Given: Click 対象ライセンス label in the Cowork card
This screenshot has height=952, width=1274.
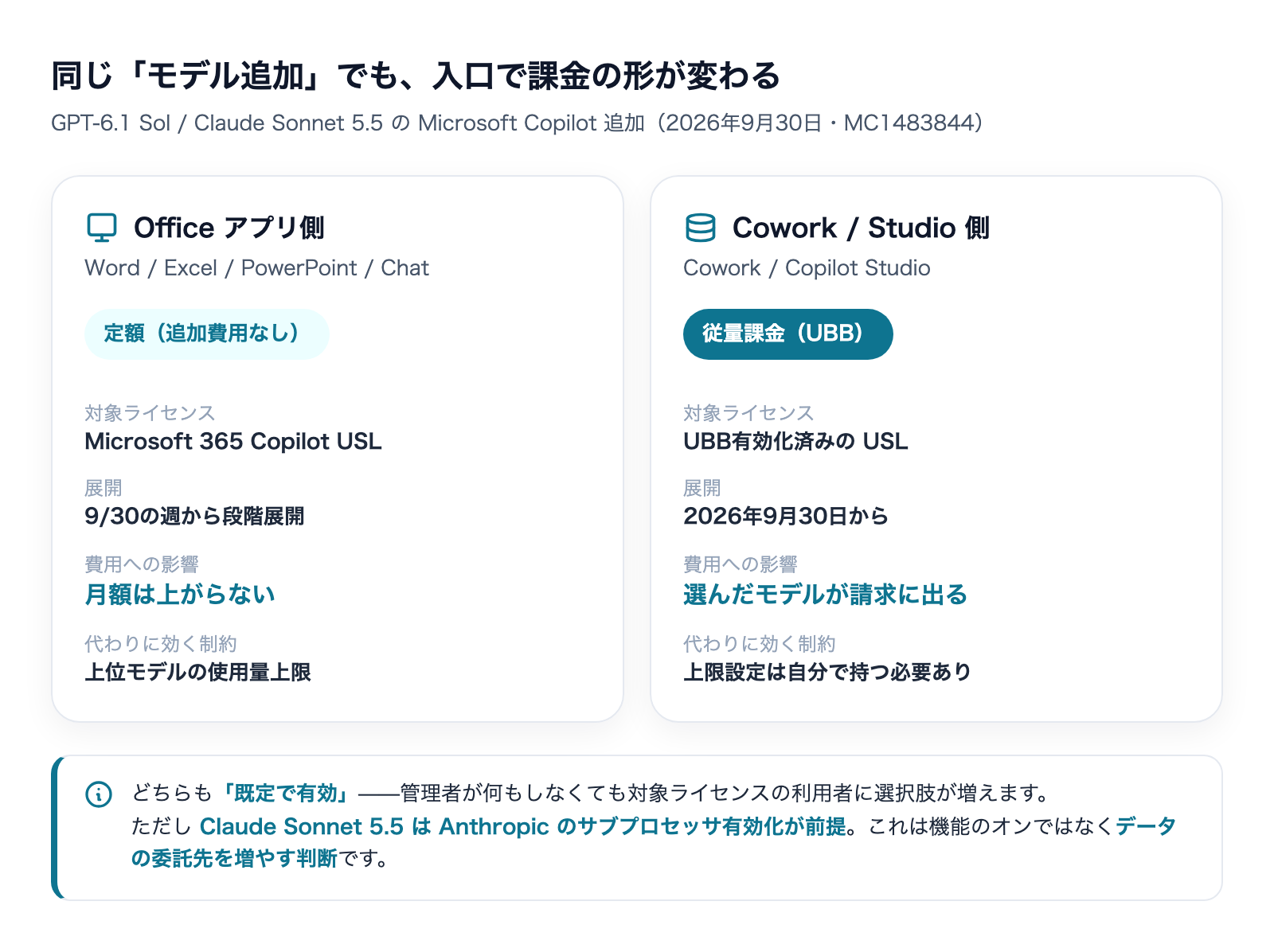Looking at the screenshot, I should pyautogui.click(x=748, y=413).
